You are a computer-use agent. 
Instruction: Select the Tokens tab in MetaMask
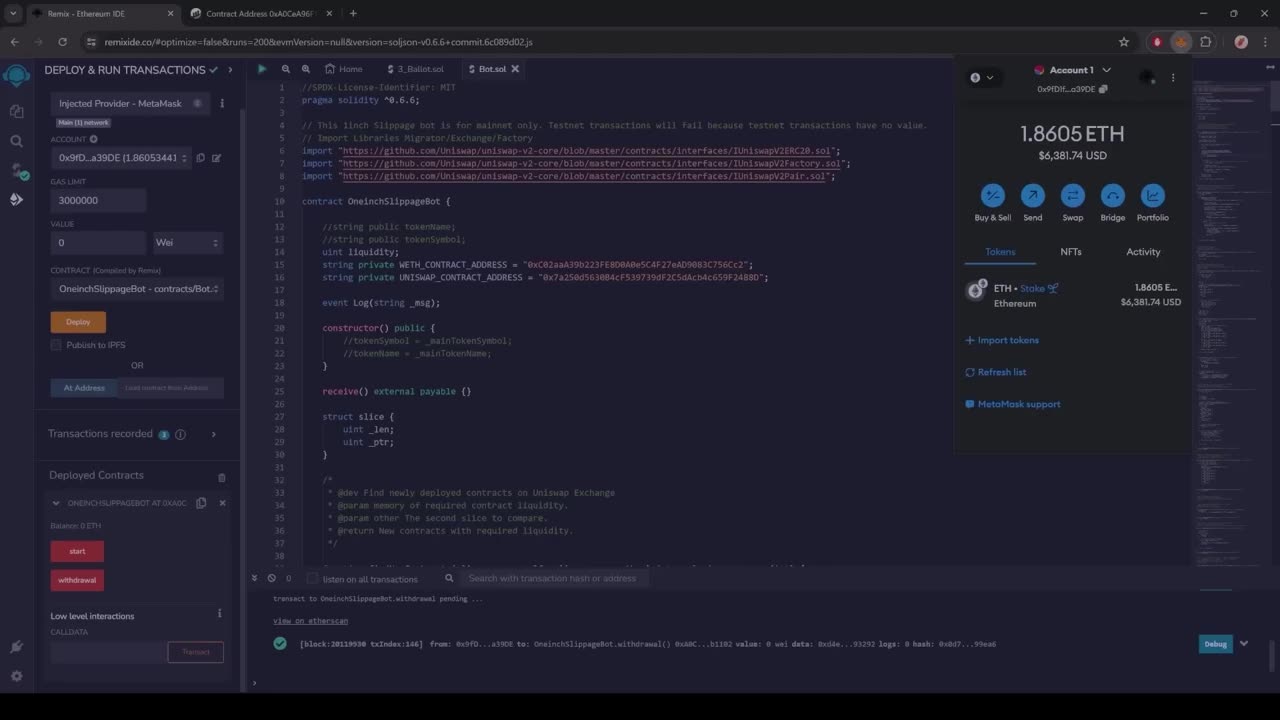tap(1000, 252)
